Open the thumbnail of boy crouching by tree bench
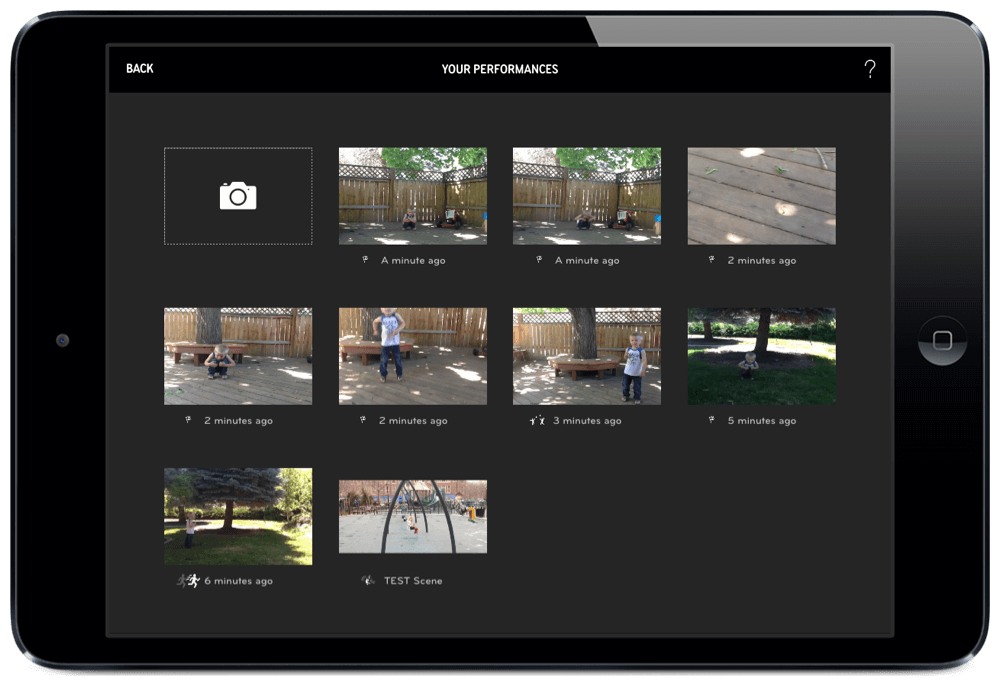This screenshot has width=1000, height=686. coord(238,356)
